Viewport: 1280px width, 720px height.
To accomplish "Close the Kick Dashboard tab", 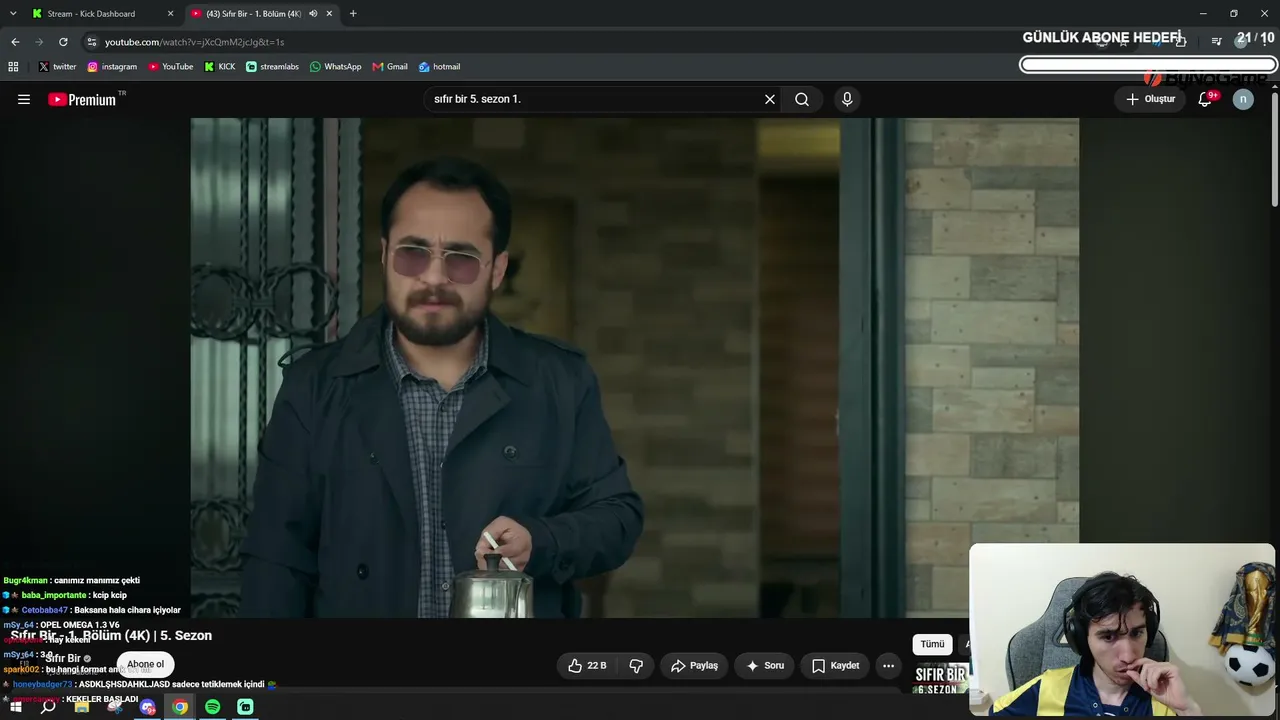I will [x=170, y=14].
